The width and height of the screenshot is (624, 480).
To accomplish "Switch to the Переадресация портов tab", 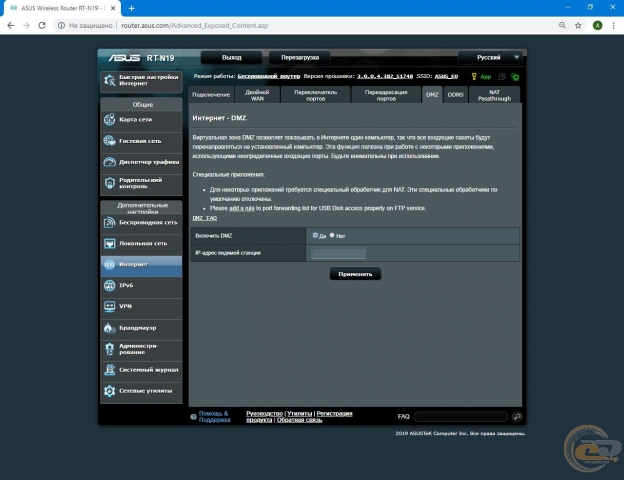I will coord(386,95).
